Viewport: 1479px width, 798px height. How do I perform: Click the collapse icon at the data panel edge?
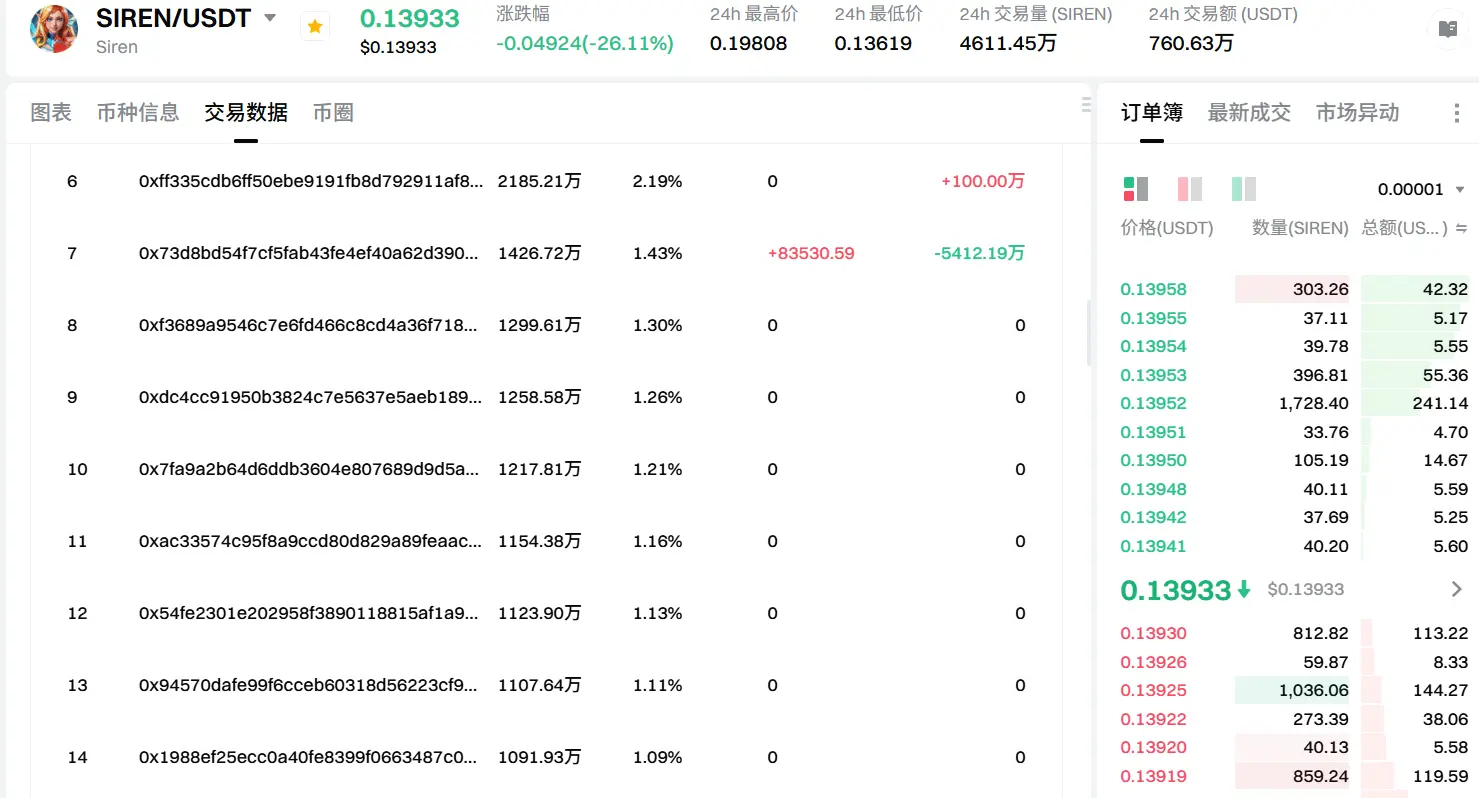1086,104
